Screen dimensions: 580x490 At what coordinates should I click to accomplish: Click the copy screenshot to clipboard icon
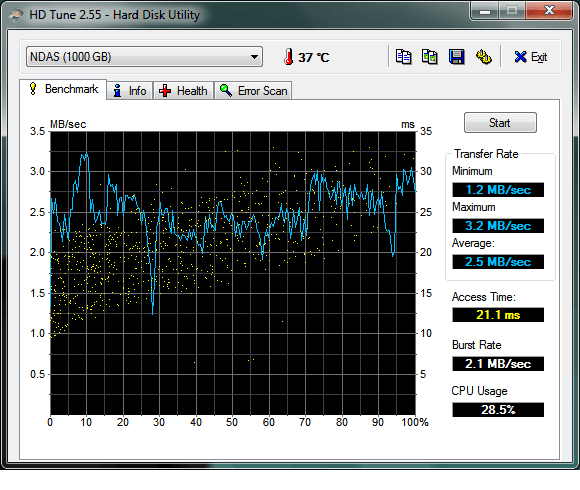coord(430,57)
